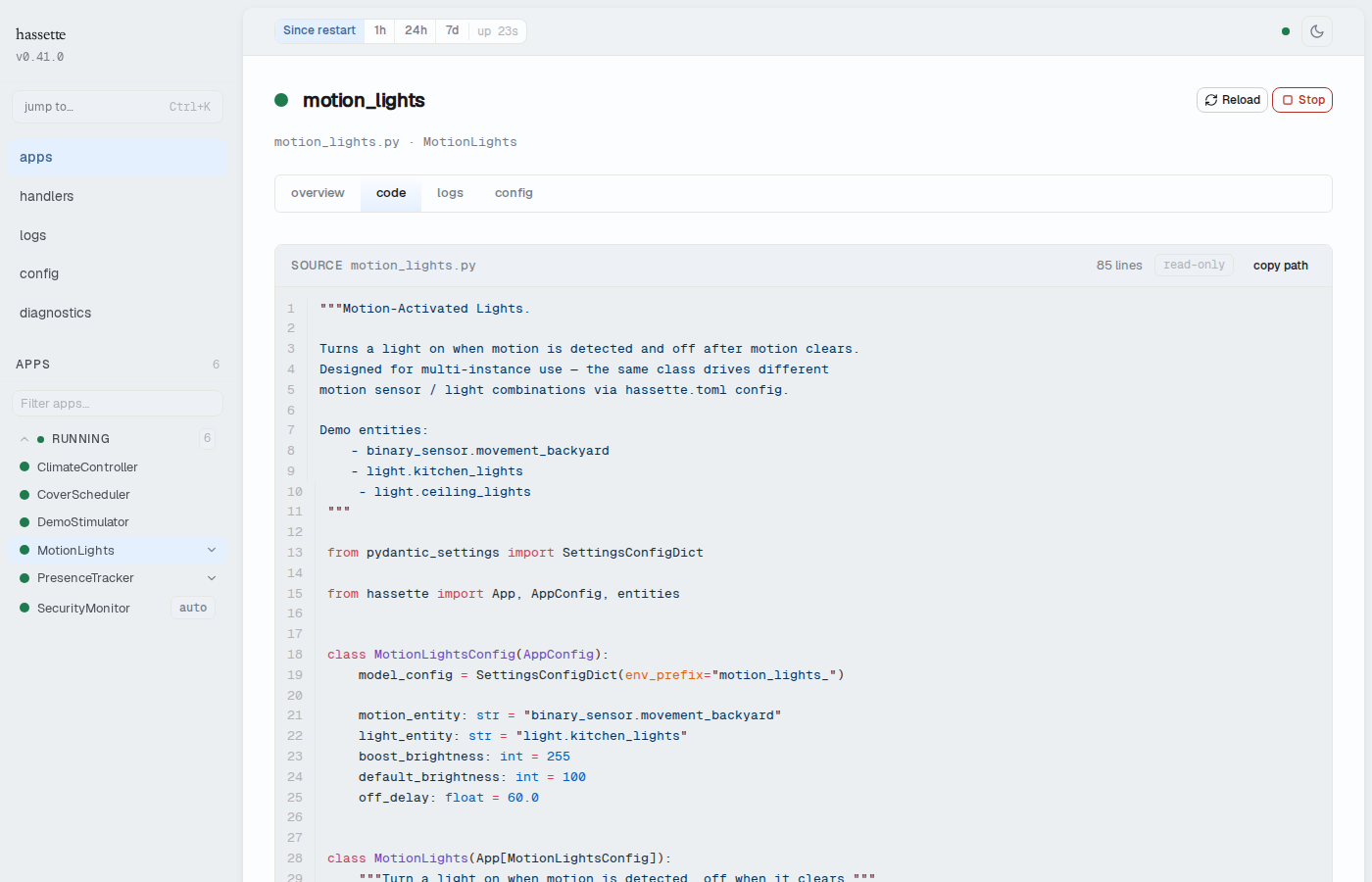This screenshot has height=882, width=1372.
Task: Stop the motion_lights app
Action: coord(1302,100)
